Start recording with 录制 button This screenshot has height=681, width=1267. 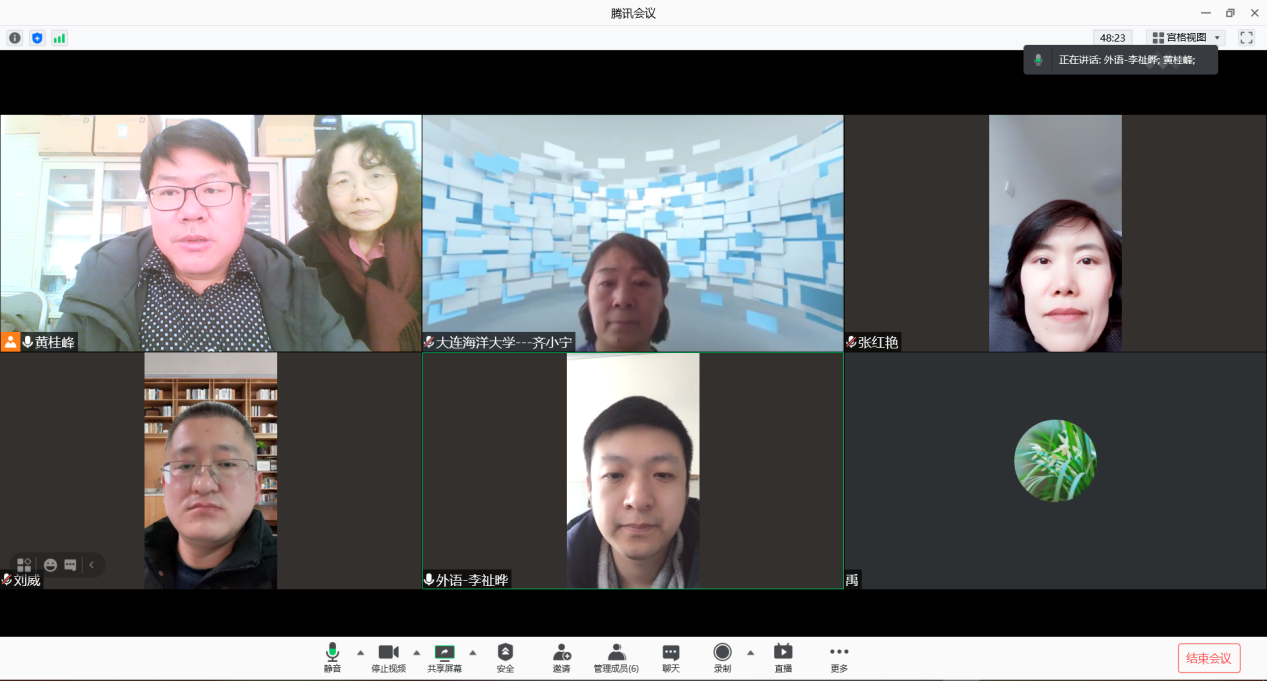722,657
